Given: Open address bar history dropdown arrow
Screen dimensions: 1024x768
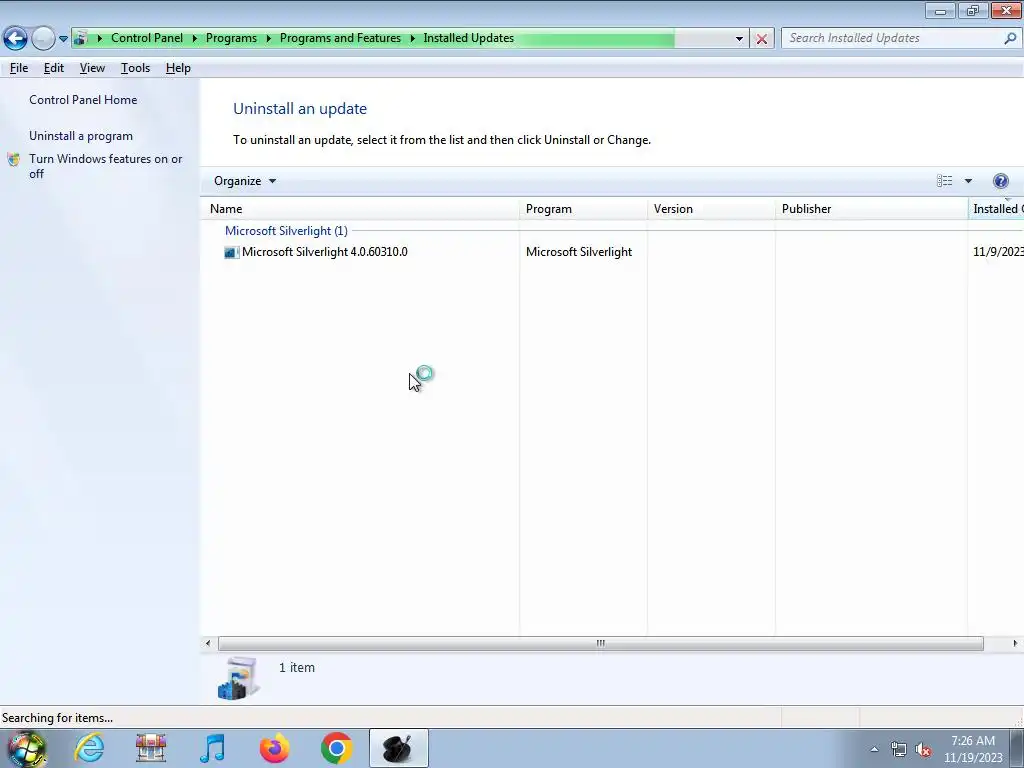Looking at the screenshot, I should [x=739, y=39].
